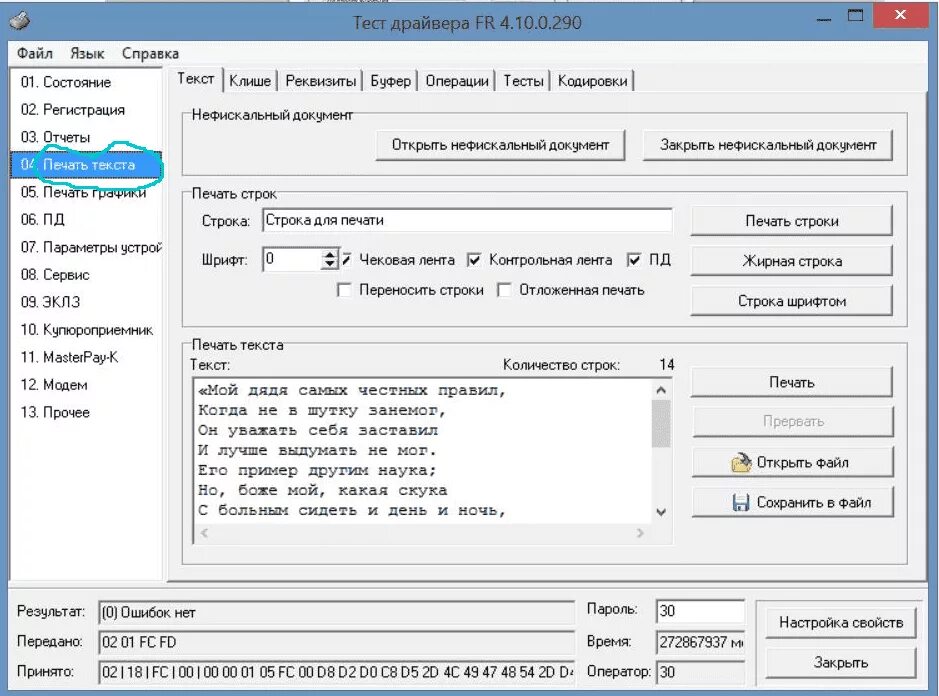Click the Передано field with 02 01 FC FD
This screenshot has height=696, width=939.
click(337, 642)
